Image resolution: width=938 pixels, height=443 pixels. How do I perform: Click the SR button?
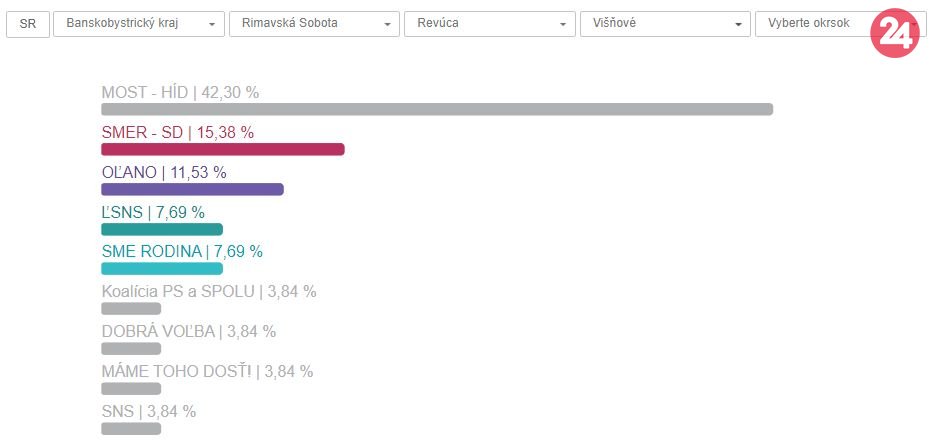pyautogui.click(x=28, y=24)
